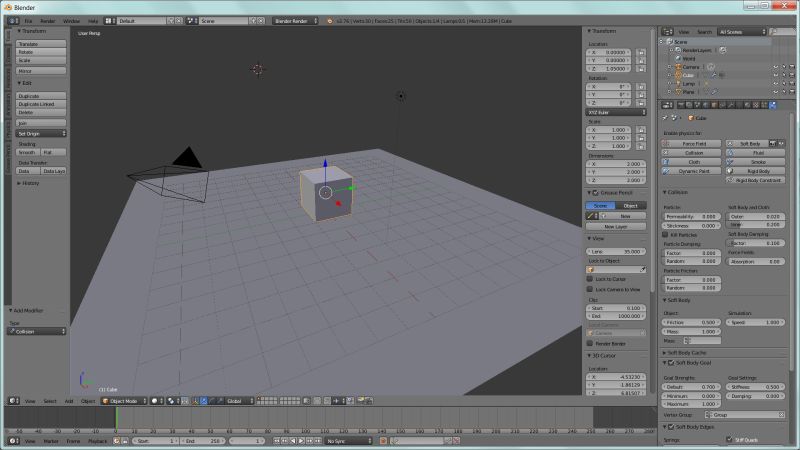
Task: Click the play animation button in timeline
Action: [301, 441]
